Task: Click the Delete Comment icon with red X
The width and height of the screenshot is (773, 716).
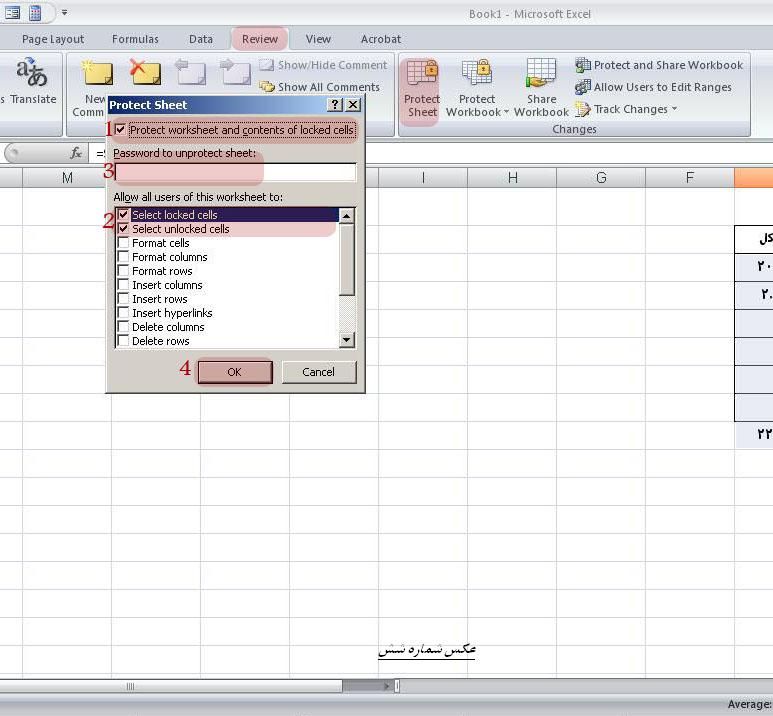Action: [145, 72]
